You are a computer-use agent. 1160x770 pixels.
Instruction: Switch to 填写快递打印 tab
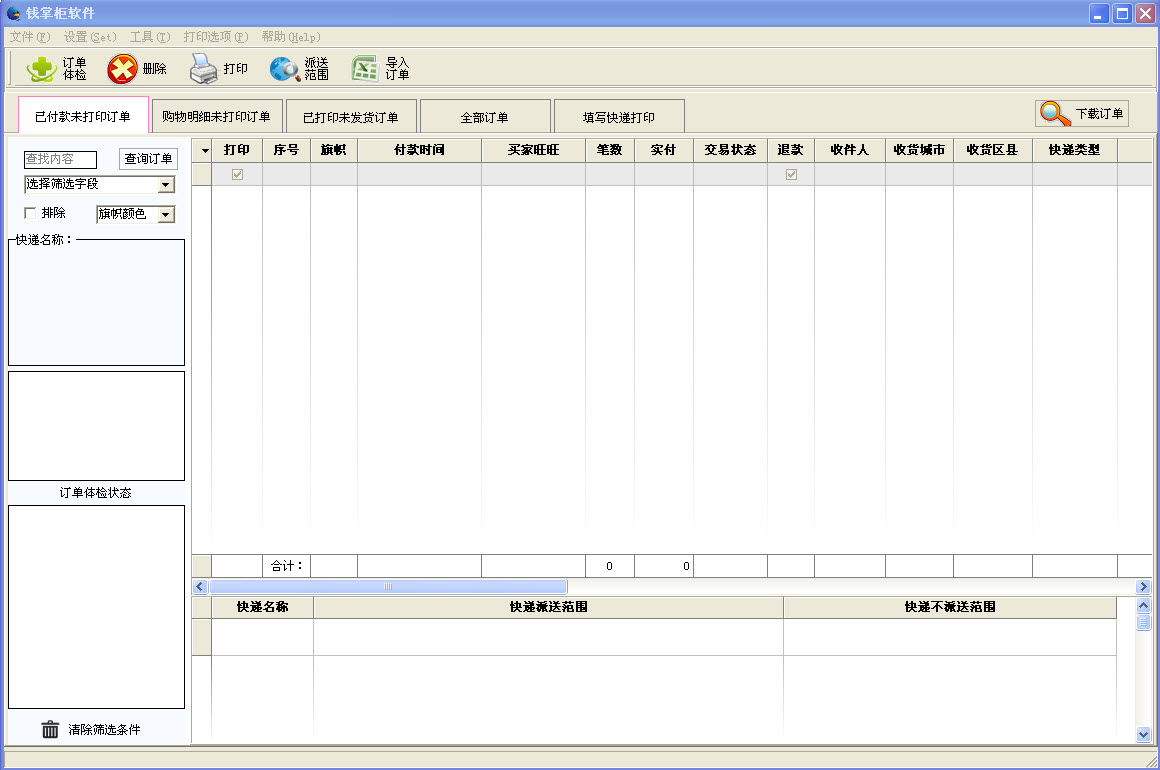(x=618, y=117)
